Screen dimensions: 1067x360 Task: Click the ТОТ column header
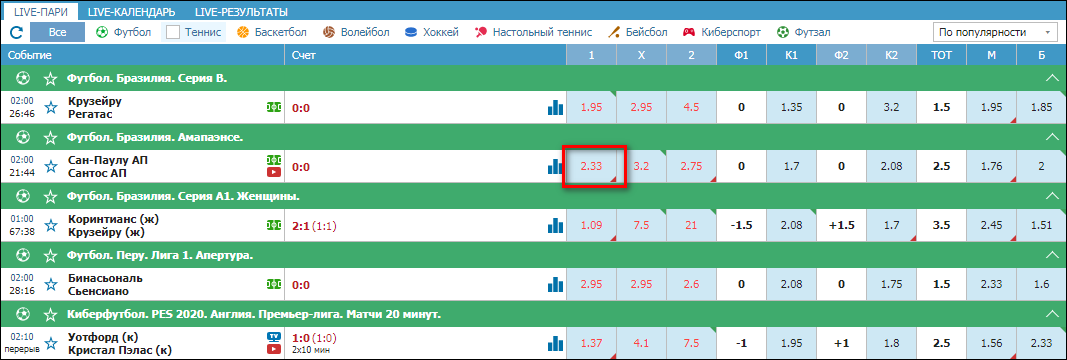[941, 55]
